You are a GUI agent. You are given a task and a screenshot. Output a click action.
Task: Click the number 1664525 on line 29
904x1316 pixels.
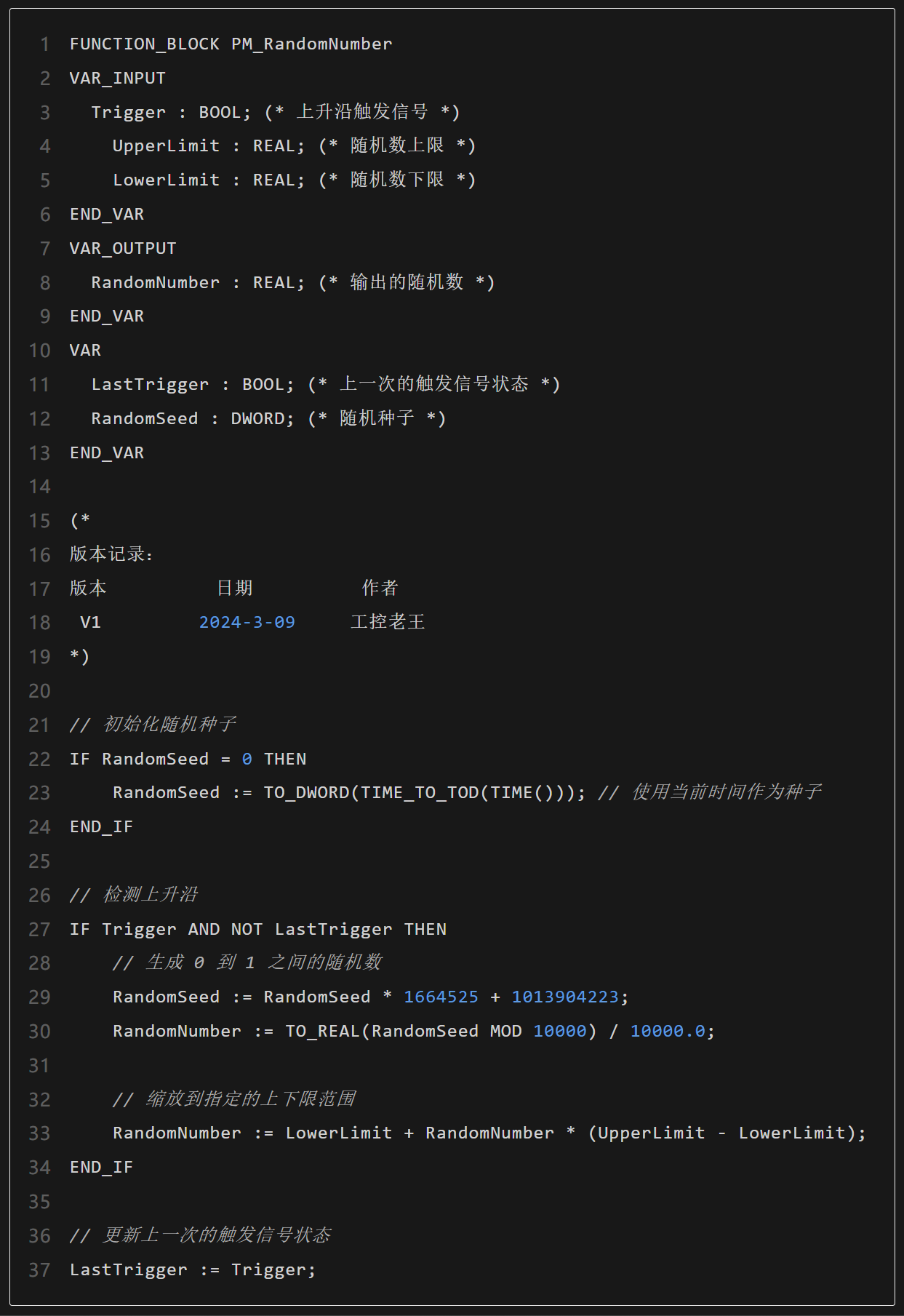click(x=441, y=997)
